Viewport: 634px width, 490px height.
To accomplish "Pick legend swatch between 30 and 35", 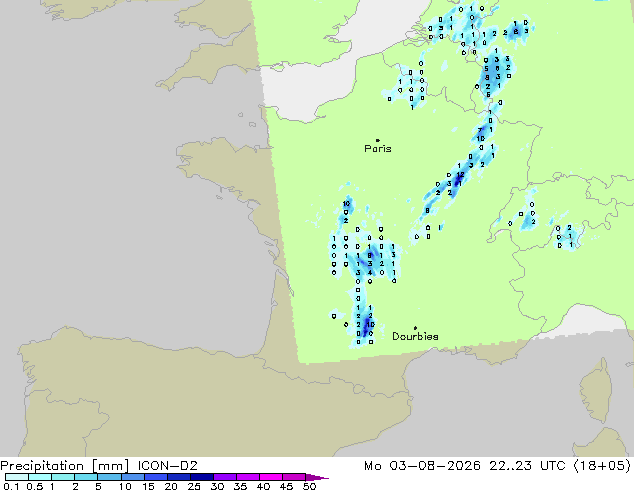I will point(224,477).
